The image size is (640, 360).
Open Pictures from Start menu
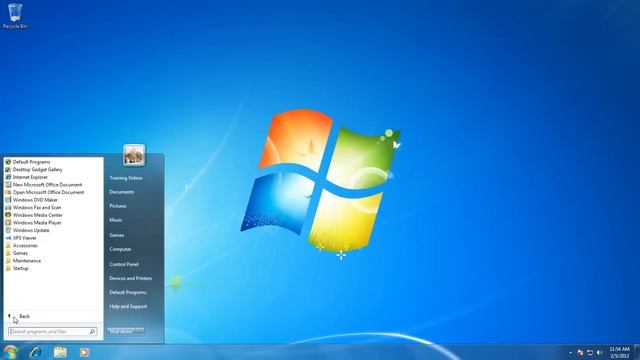(118, 206)
